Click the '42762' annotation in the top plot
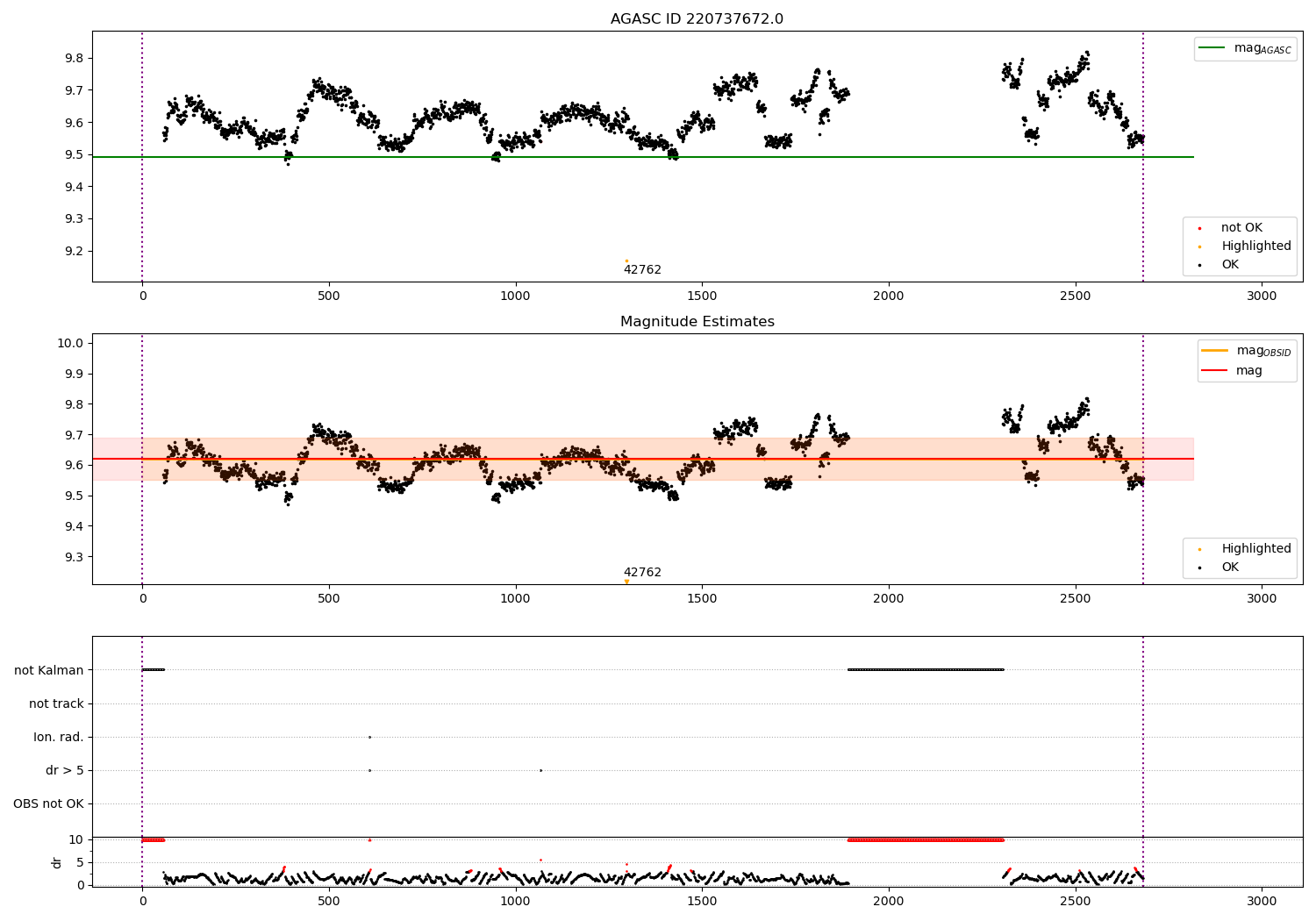This screenshot has width=1316, height=921. click(642, 270)
